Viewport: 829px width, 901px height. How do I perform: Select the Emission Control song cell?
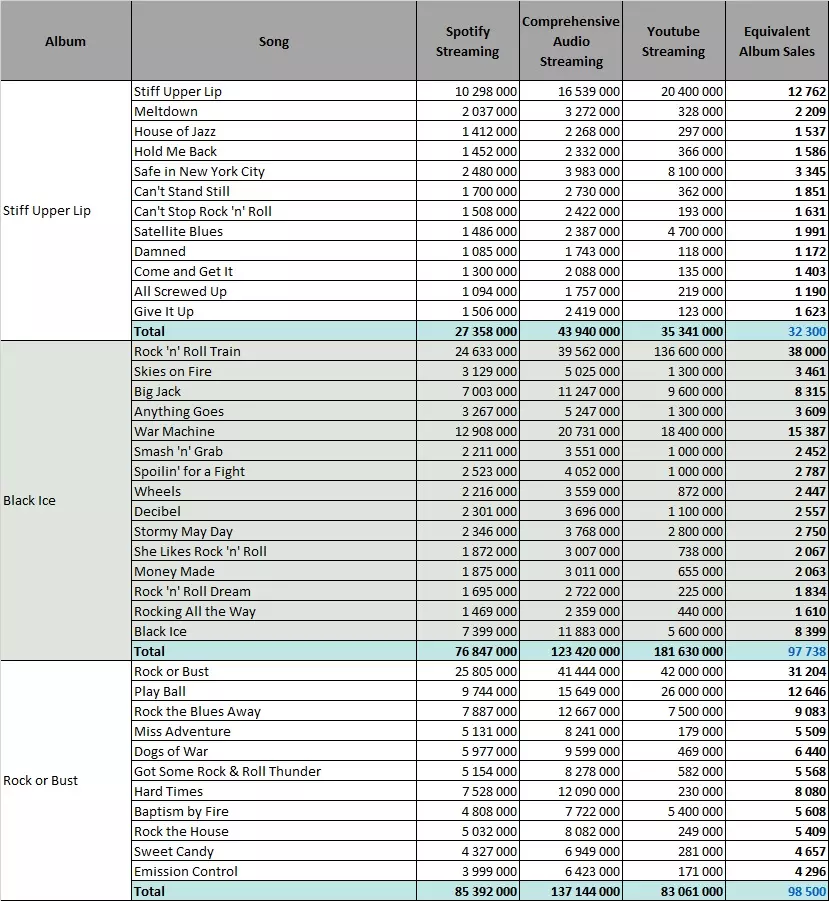[x=273, y=871]
